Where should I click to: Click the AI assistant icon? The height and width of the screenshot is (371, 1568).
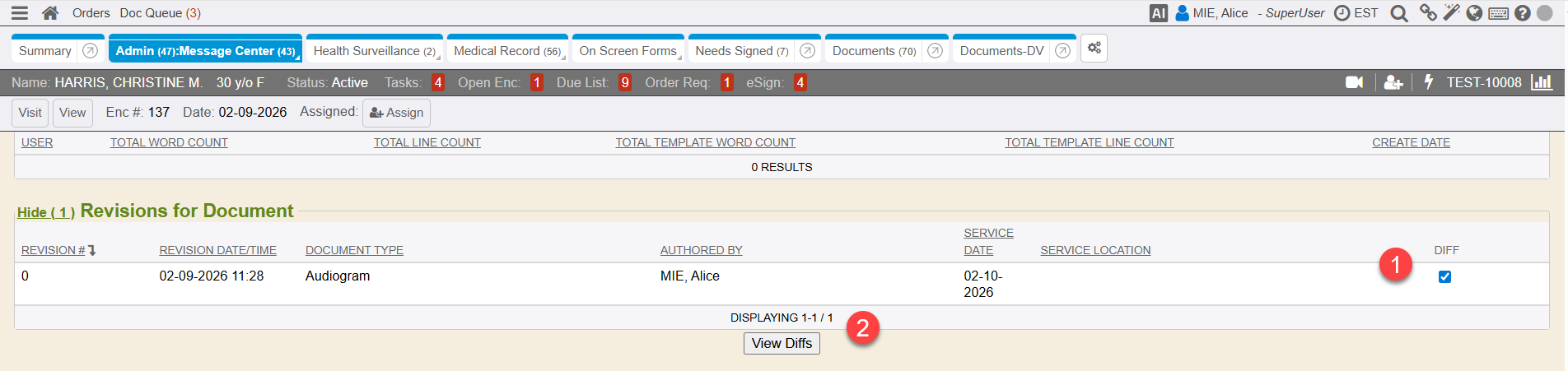(1158, 13)
